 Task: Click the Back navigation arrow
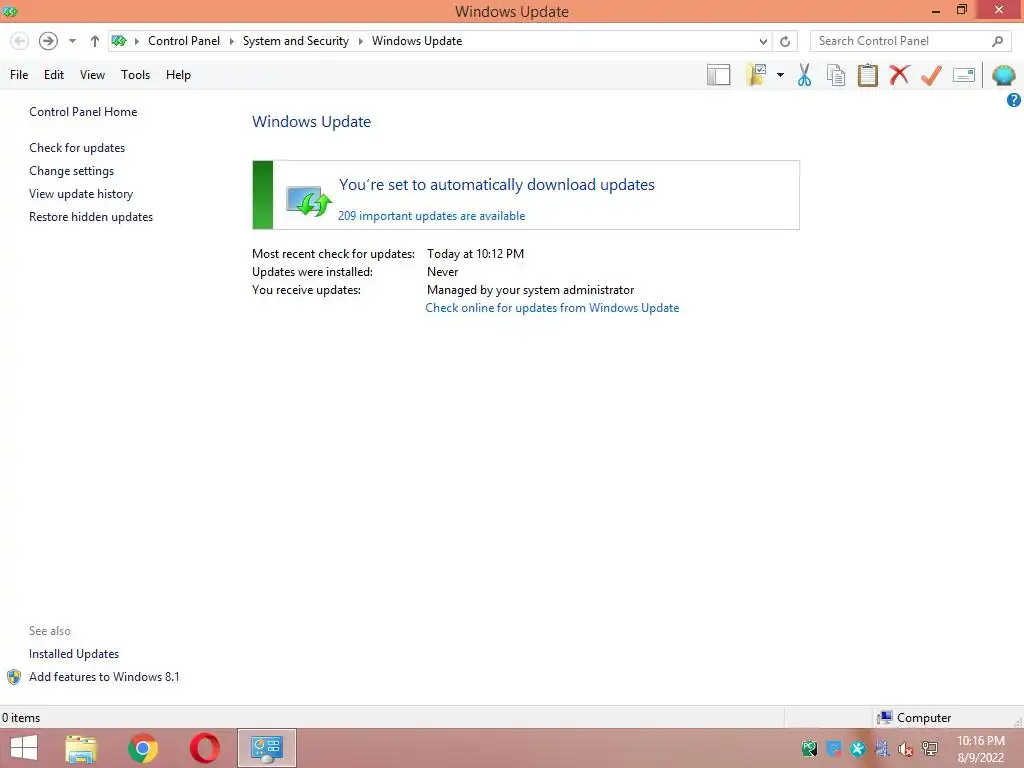(20, 41)
